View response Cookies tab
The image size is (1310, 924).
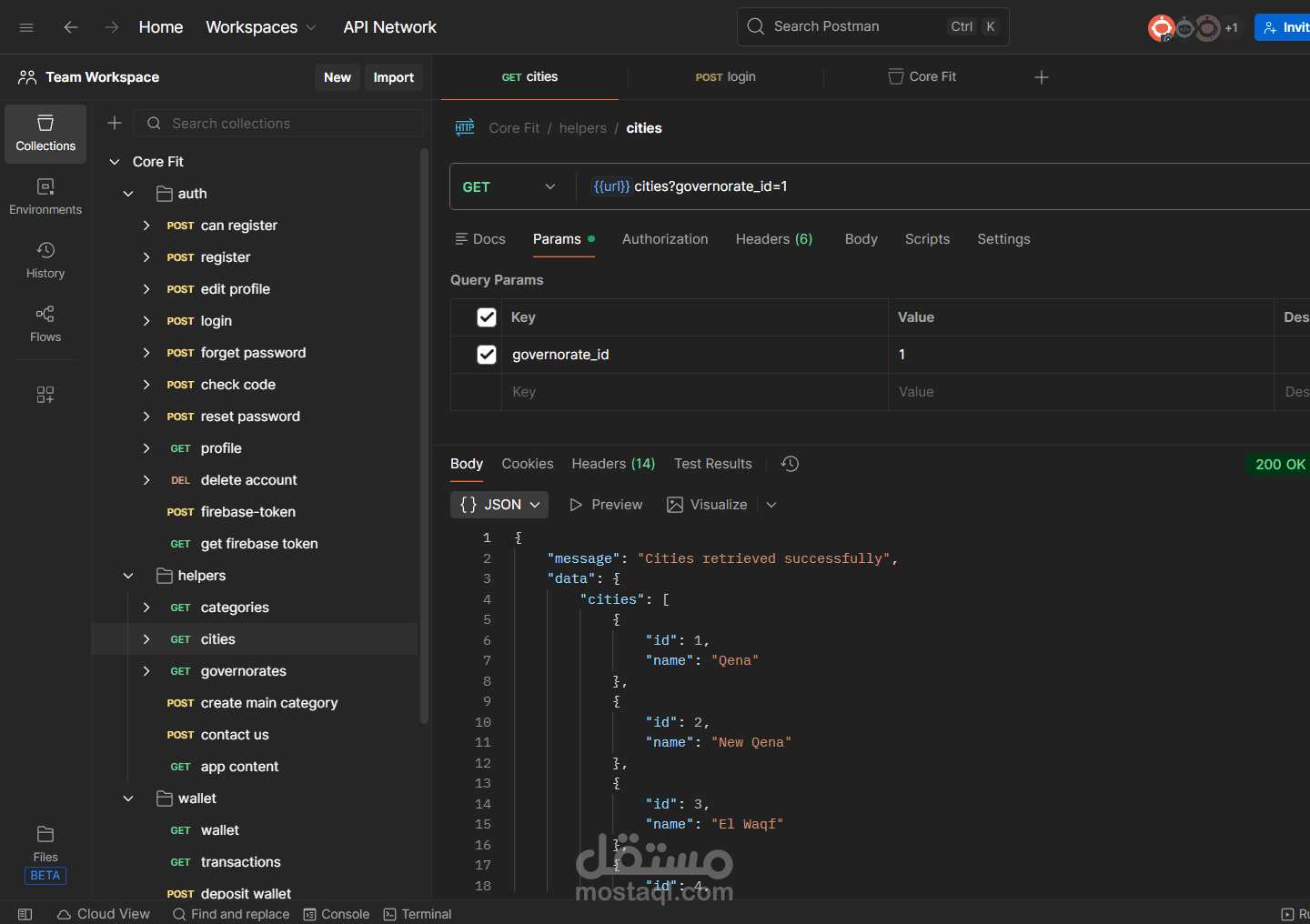click(x=528, y=464)
